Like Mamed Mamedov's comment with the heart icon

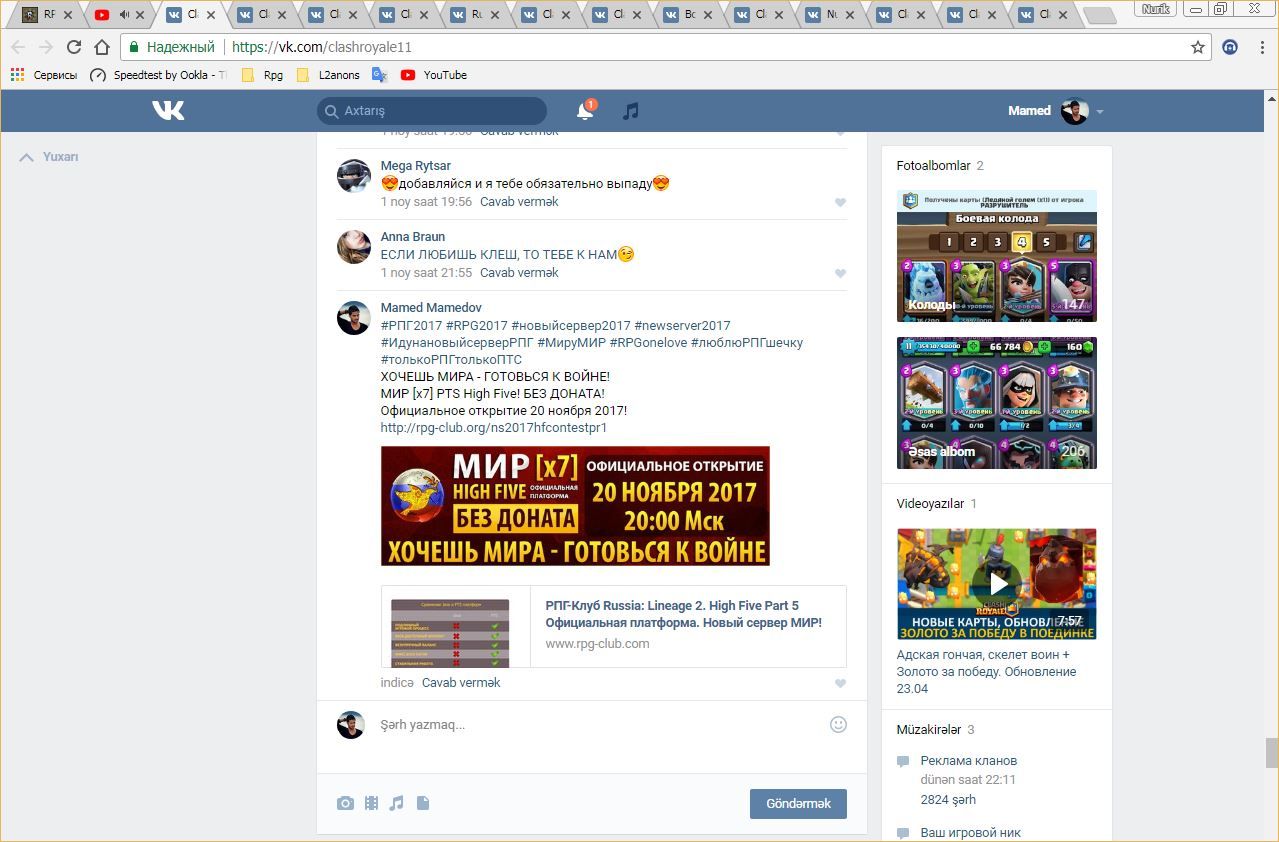pos(840,683)
